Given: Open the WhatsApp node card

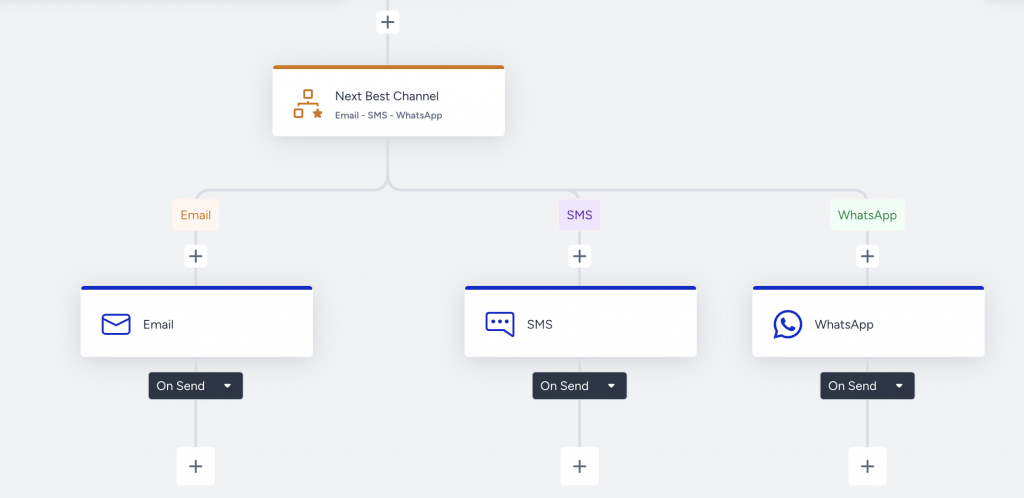Looking at the screenshot, I should coord(890,324).
